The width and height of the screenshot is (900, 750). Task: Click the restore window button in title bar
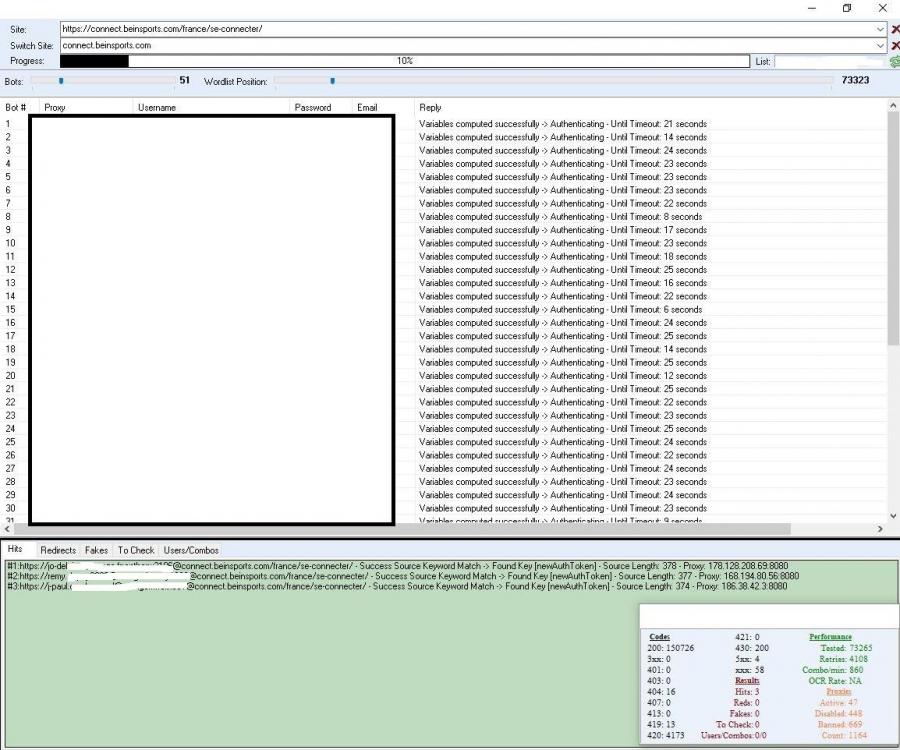[846, 8]
